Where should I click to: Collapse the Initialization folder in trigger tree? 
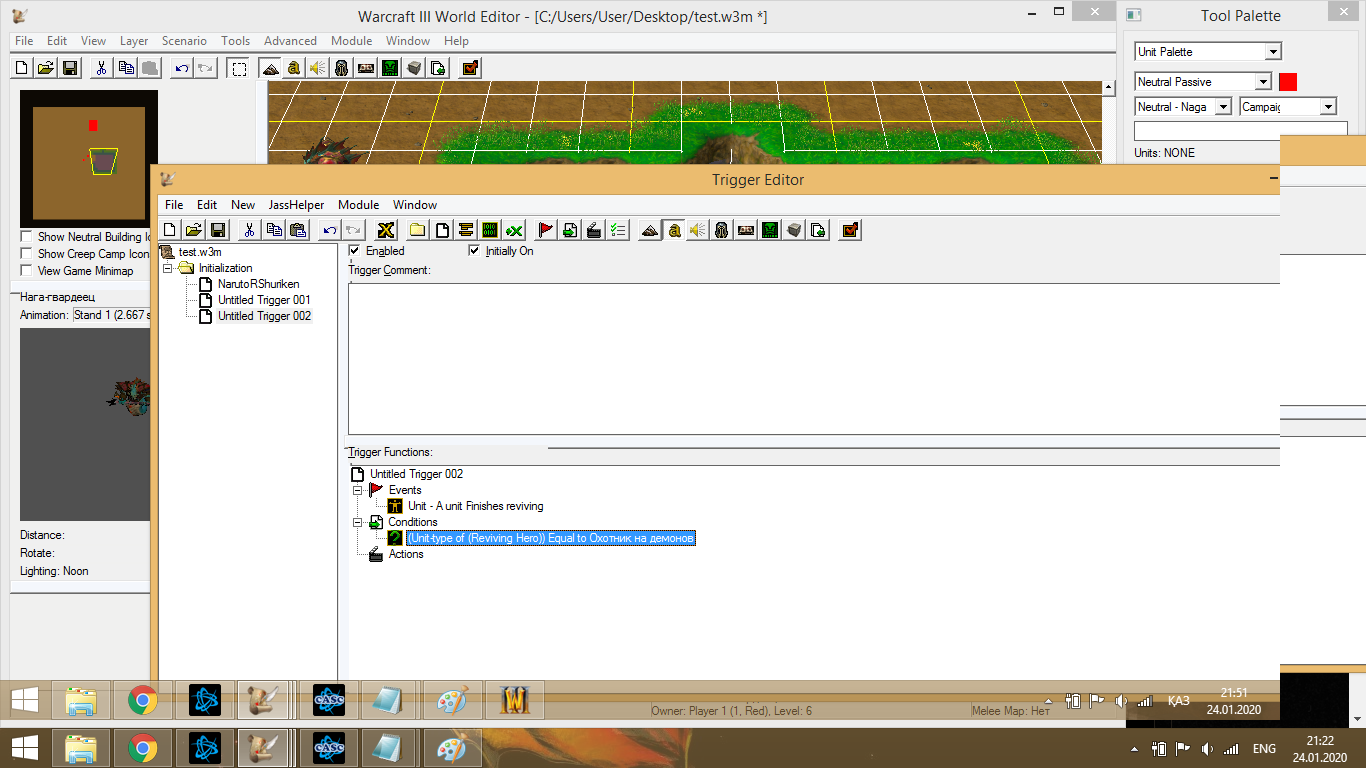[x=168, y=268]
